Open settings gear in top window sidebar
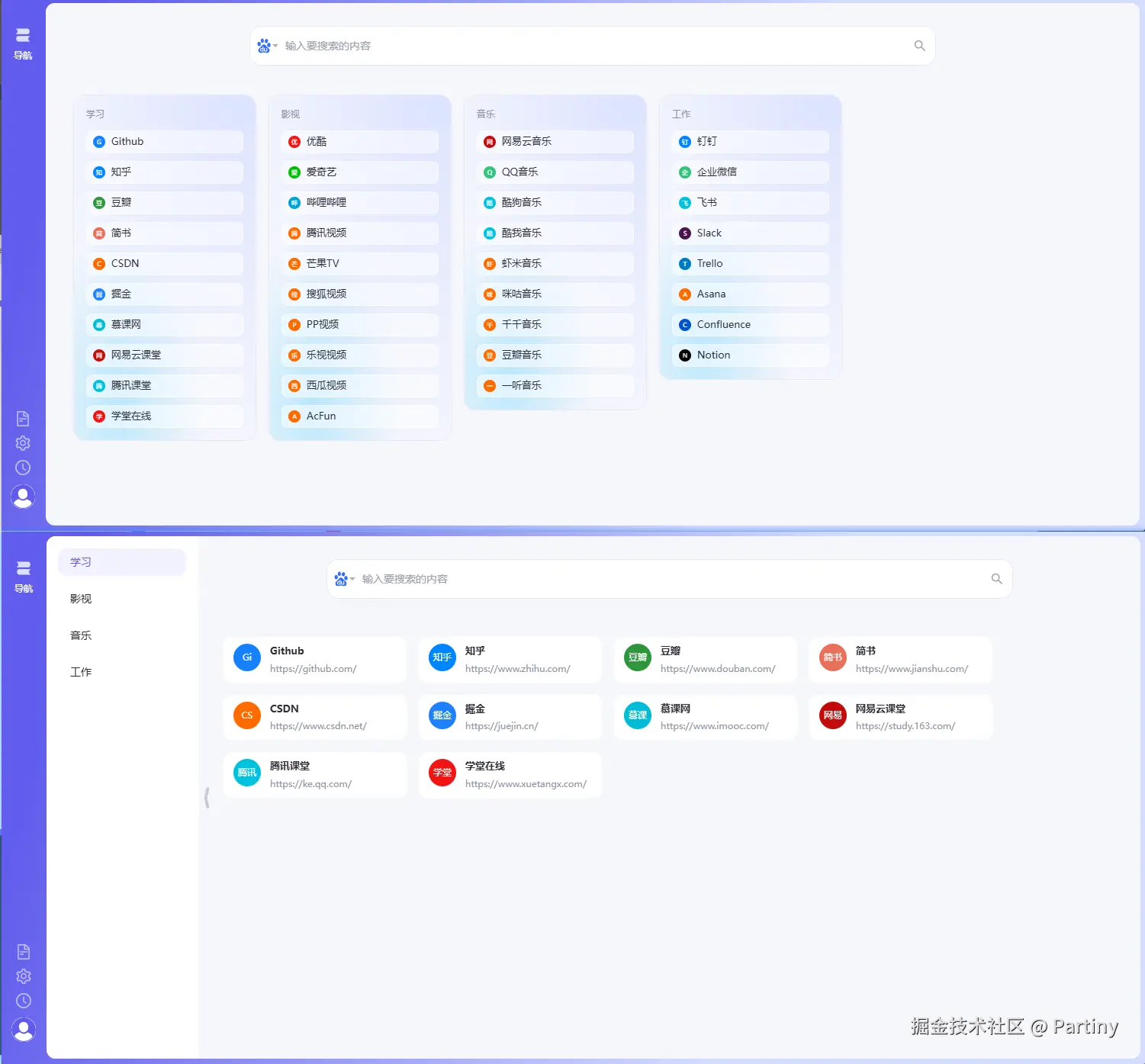This screenshot has height=1064, width=1145. [23, 443]
